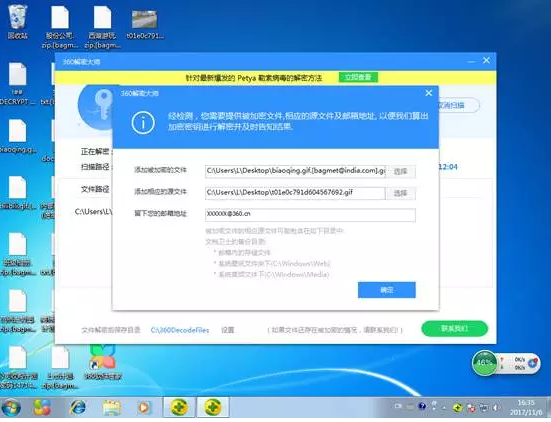The image size is (551, 422).
Task: Click the 添加被加密的文件 label
Action: [160, 170]
